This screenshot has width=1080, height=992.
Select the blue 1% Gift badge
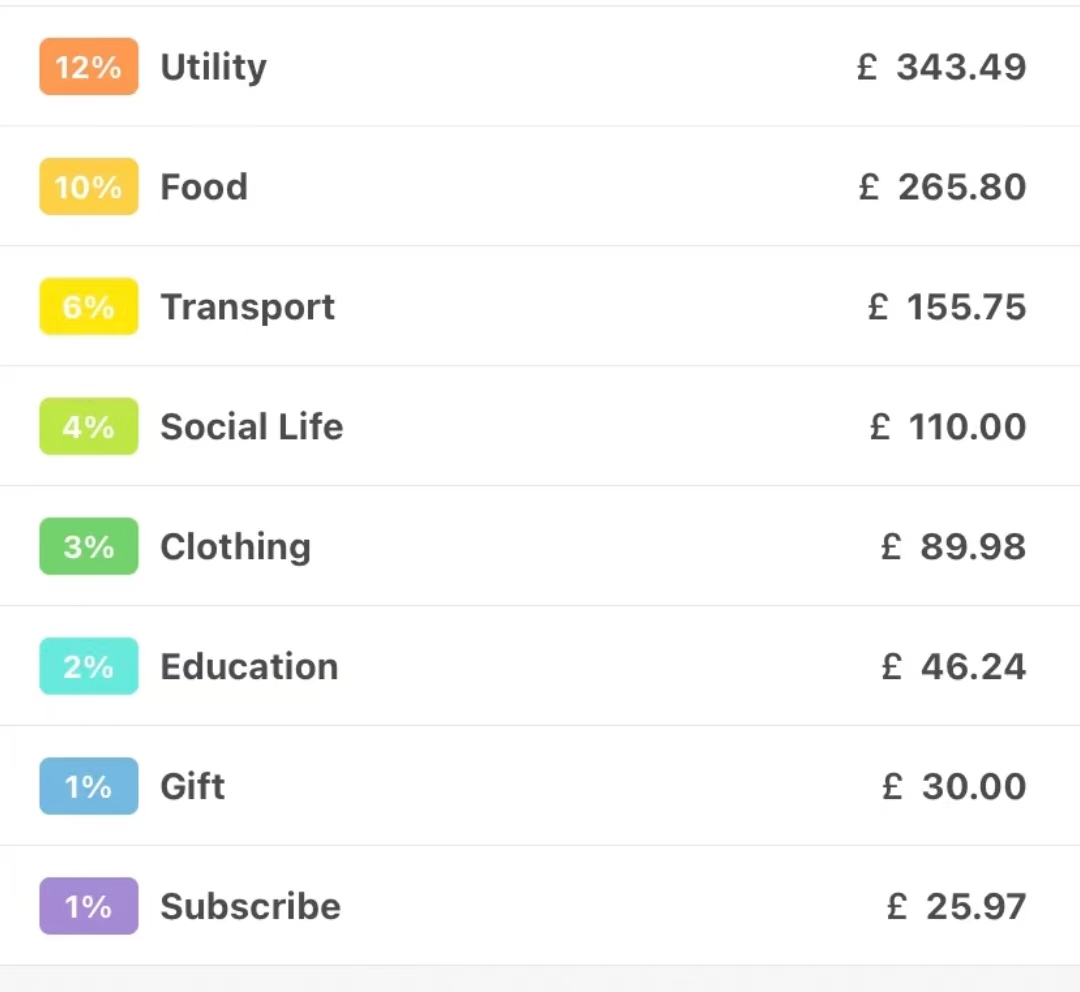click(x=88, y=787)
